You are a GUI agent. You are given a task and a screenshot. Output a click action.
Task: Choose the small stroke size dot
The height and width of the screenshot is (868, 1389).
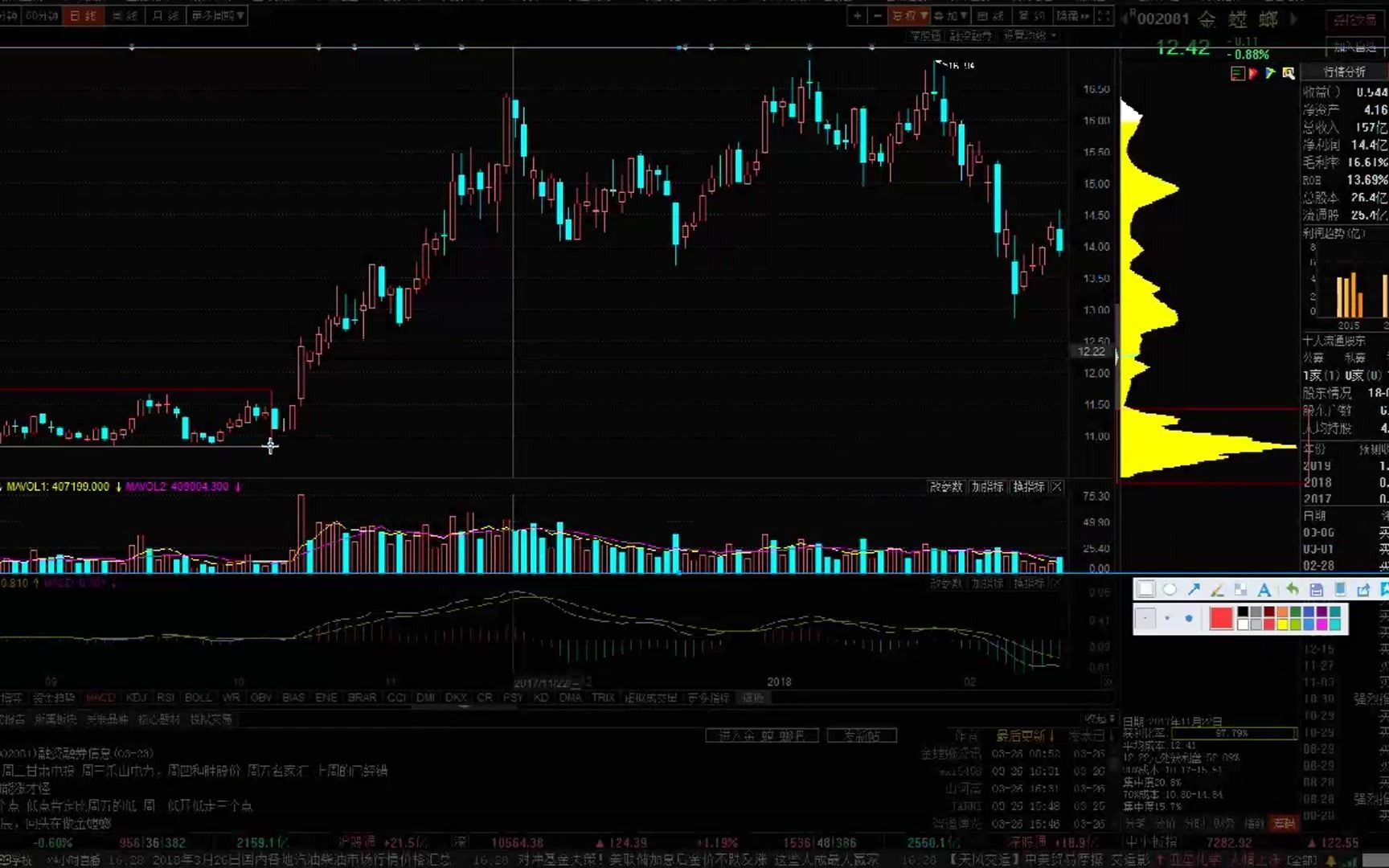pyautogui.click(x=1145, y=618)
